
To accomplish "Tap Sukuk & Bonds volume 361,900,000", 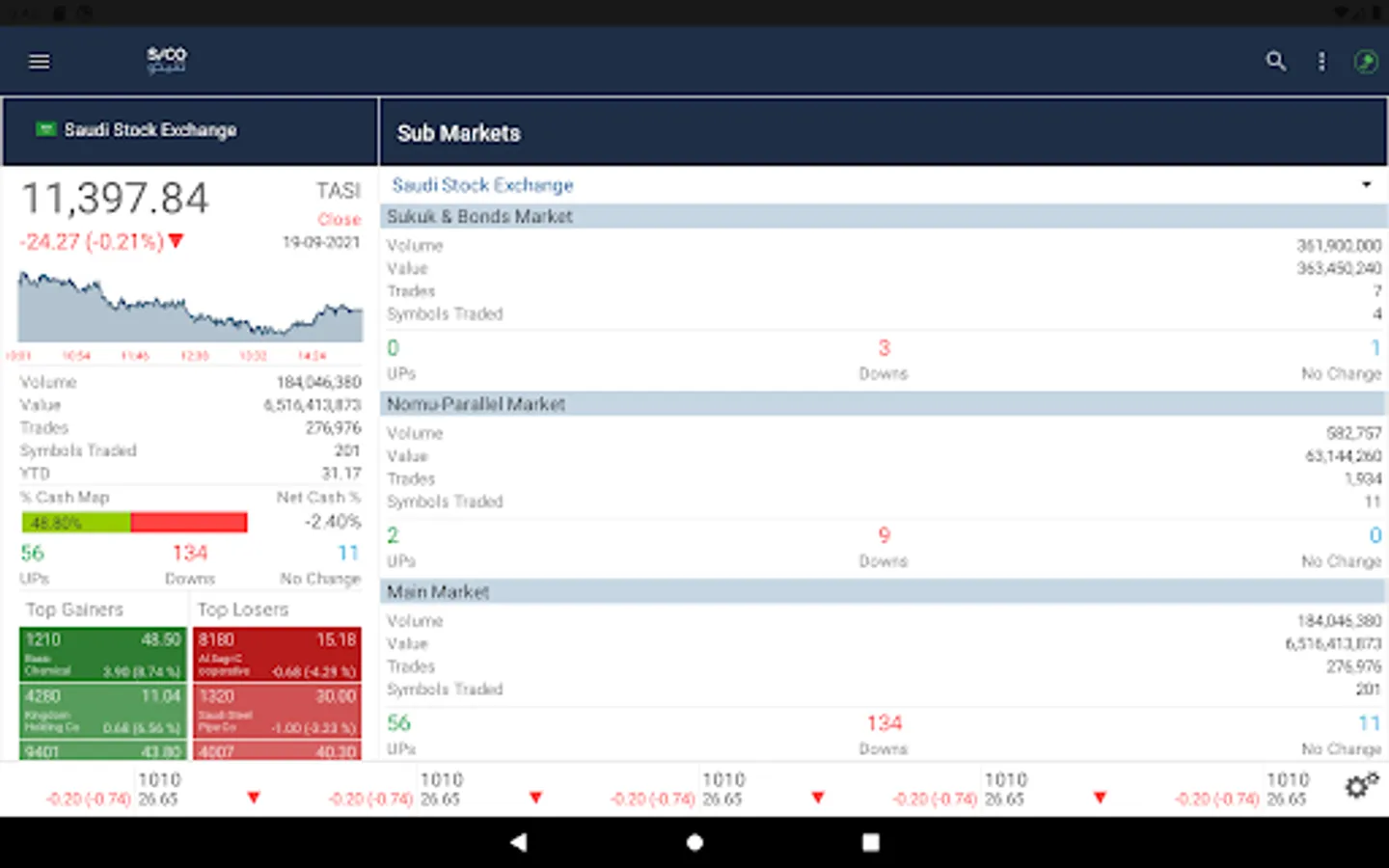I will [x=1339, y=246].
